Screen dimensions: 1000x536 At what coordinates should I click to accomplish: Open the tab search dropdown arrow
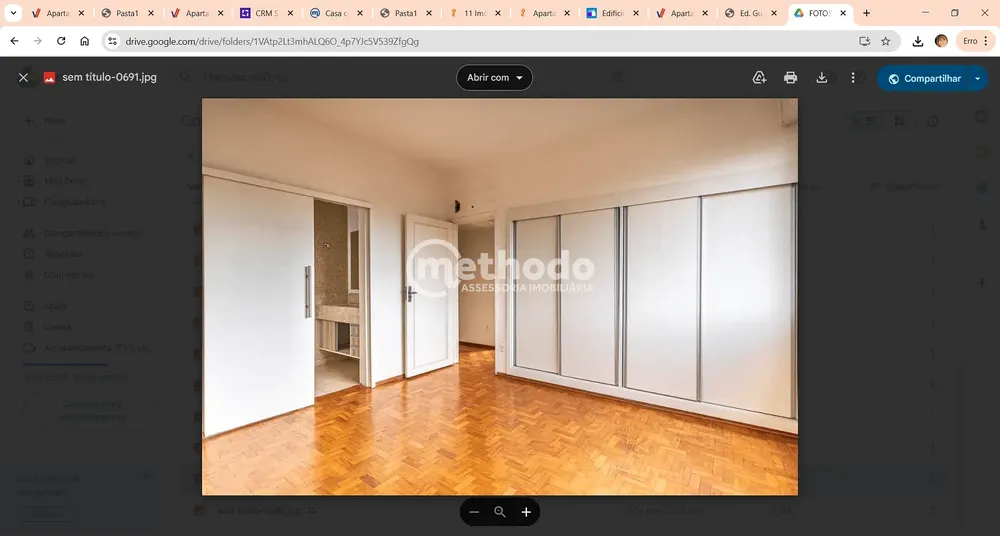(x=13, y=13)
